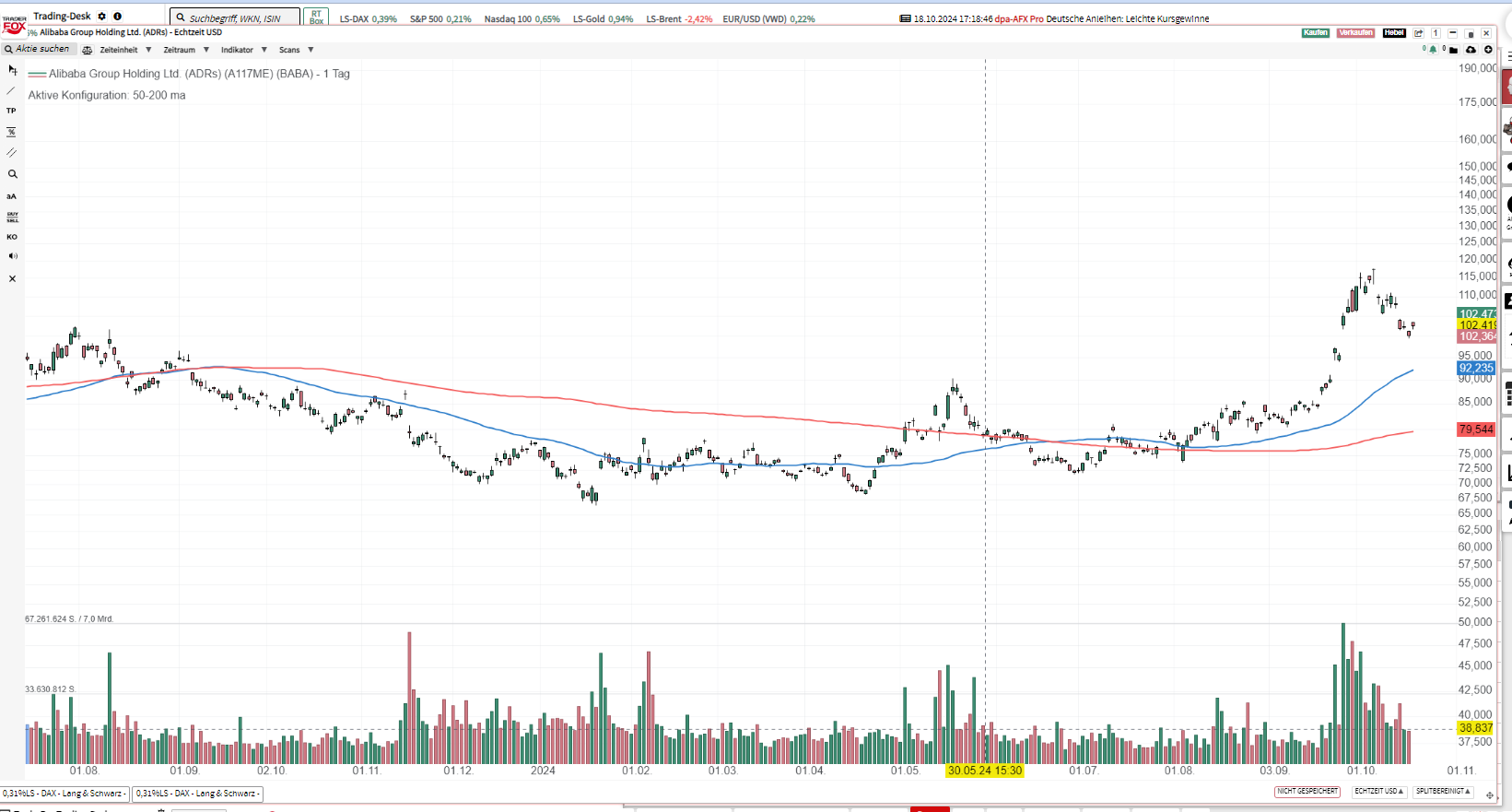Click the cloud upload icon
This screenshot has width=1512, height=812.
click(1471, 50)
